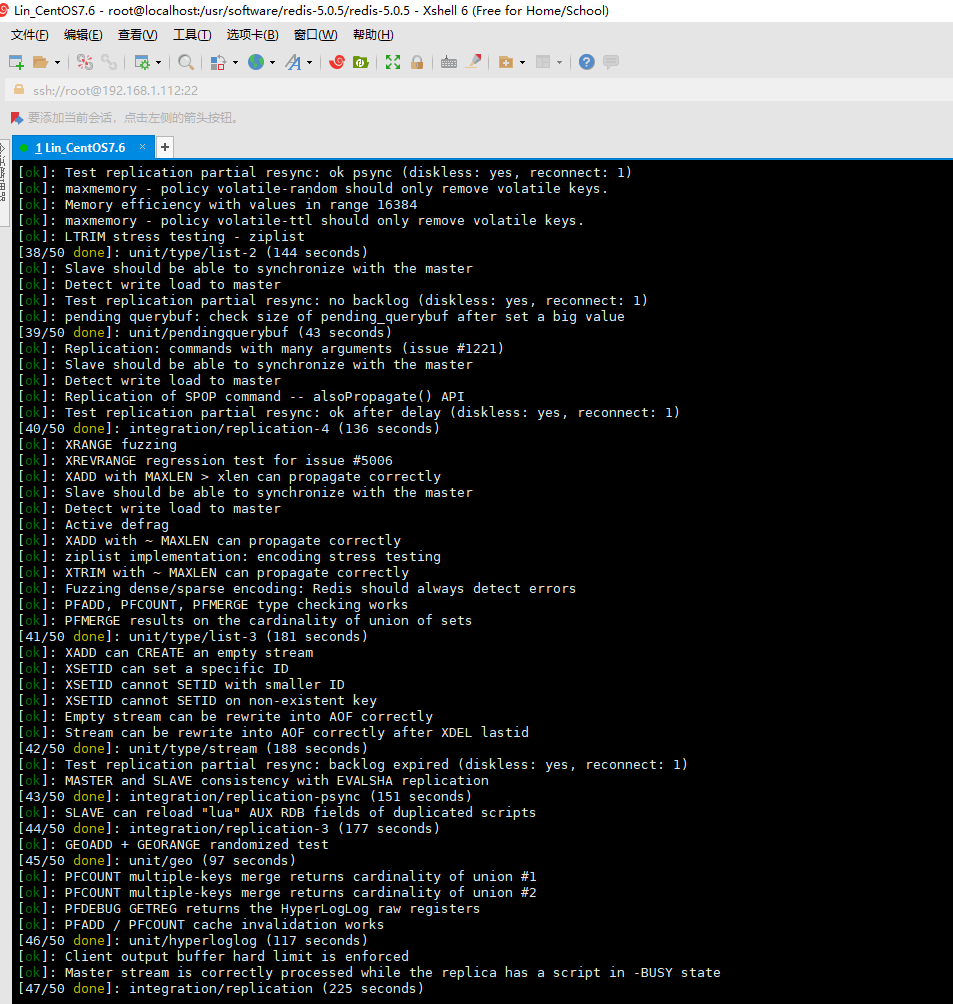
Task: Open the Find search magnifier icon
Action: 185,62
